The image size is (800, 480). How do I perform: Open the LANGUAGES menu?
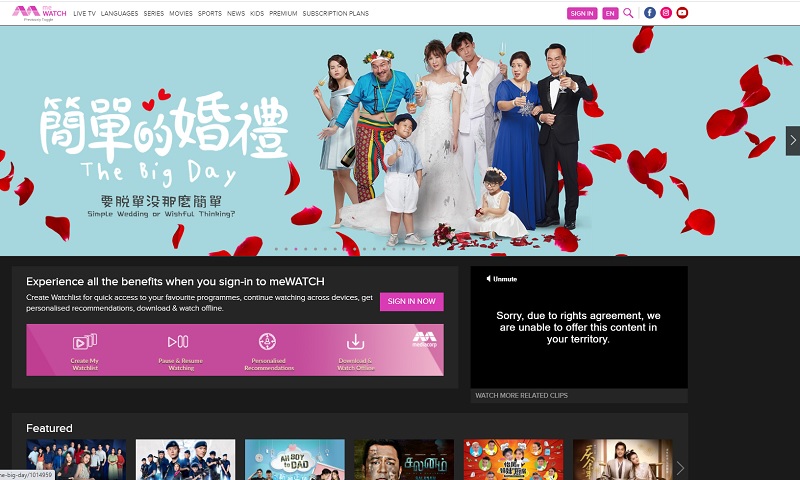[x=119, y=13]
